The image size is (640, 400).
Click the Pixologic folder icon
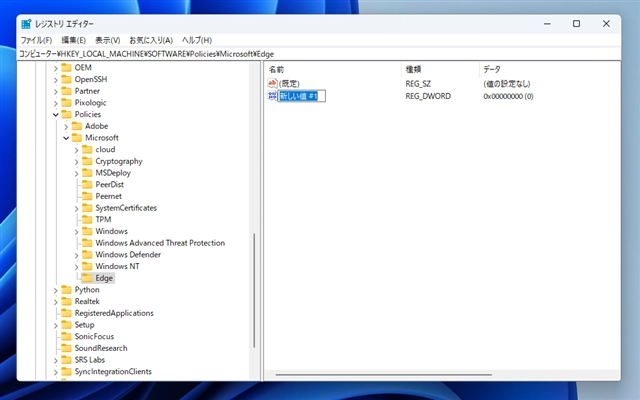click(x=66, y=102)
